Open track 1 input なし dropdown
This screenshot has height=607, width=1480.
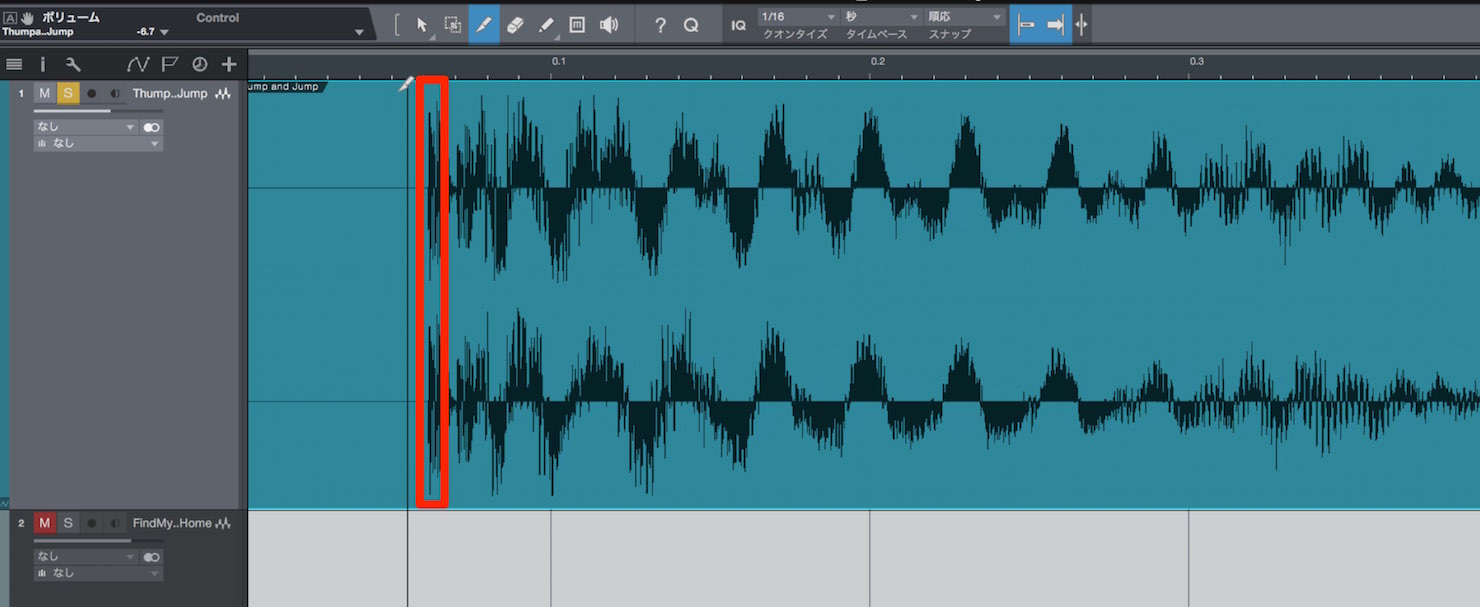(x=85, y=127)
